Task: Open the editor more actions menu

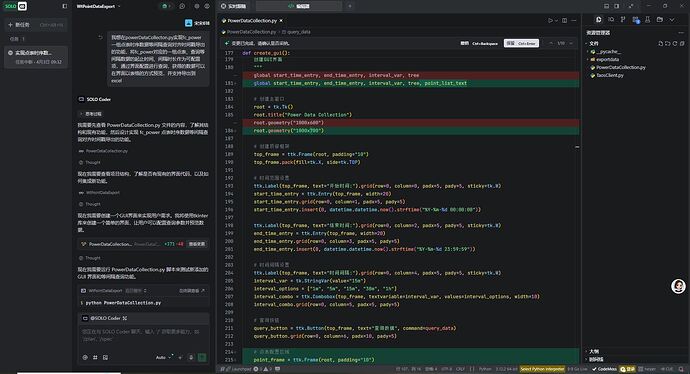Action: (574, 21)
